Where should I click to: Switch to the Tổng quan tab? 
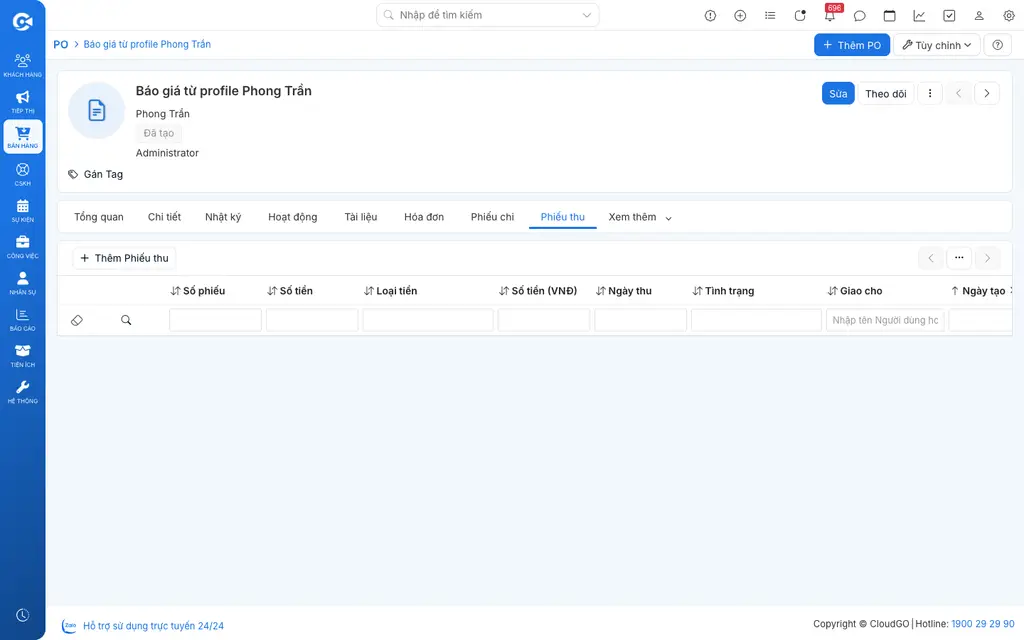[x=99, y=217]
